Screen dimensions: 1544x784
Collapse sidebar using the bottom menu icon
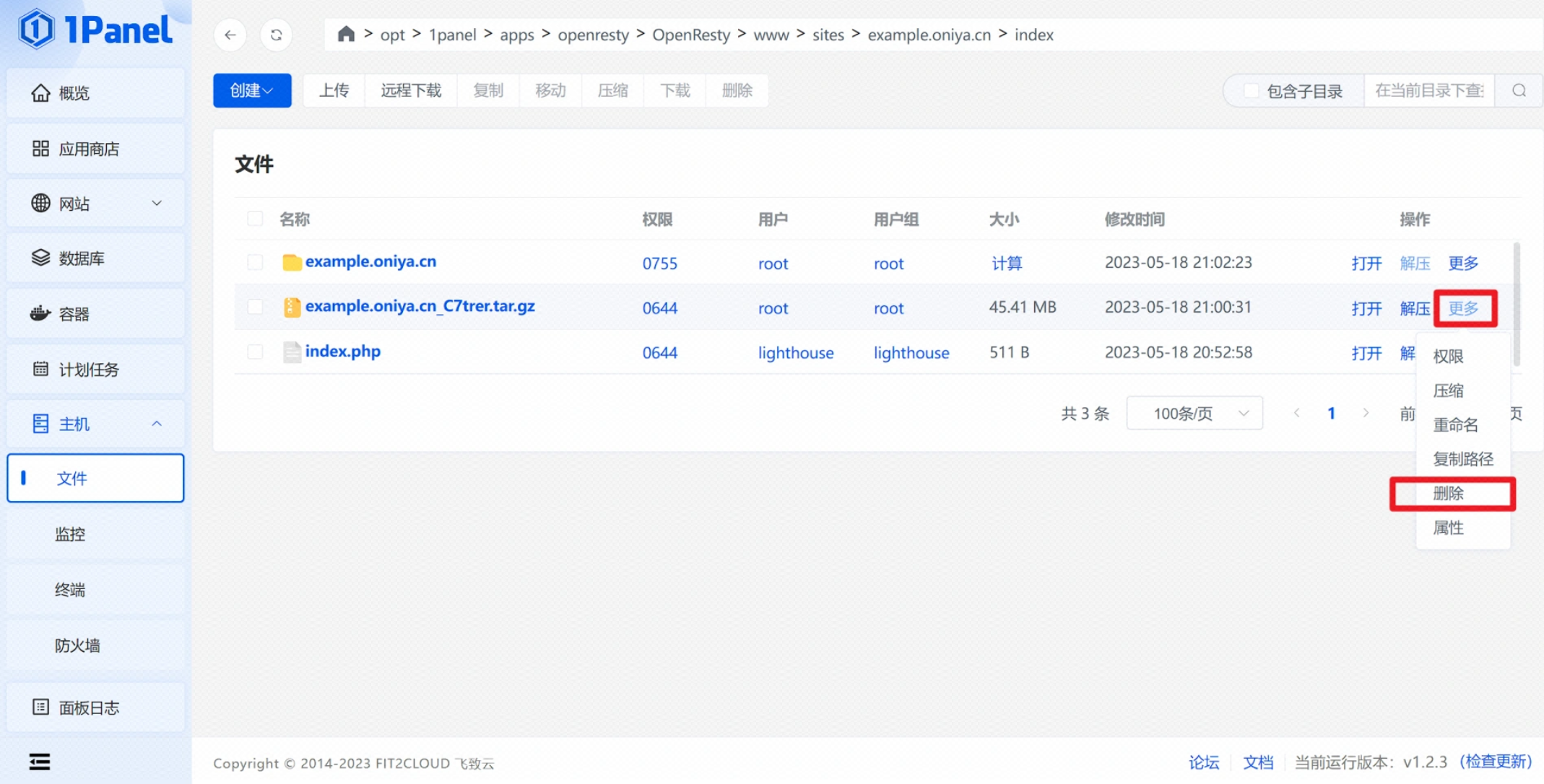point(40,761)
